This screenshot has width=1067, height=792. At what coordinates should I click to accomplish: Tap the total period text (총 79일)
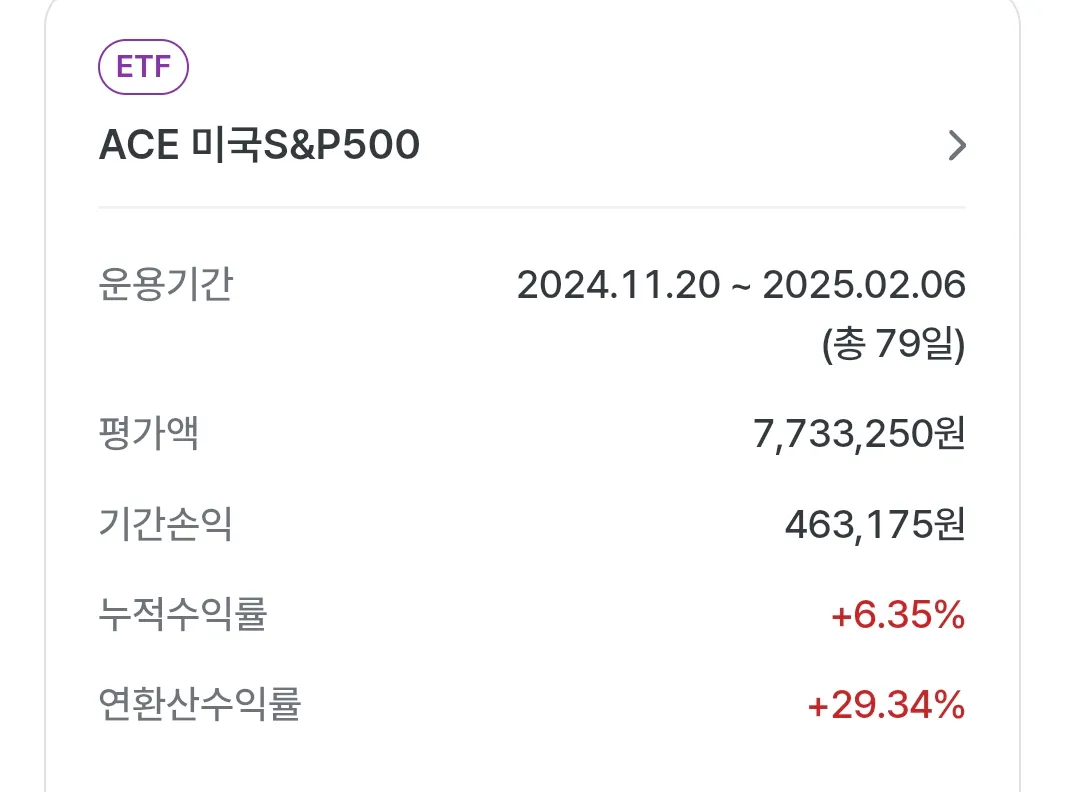(893, 344)
